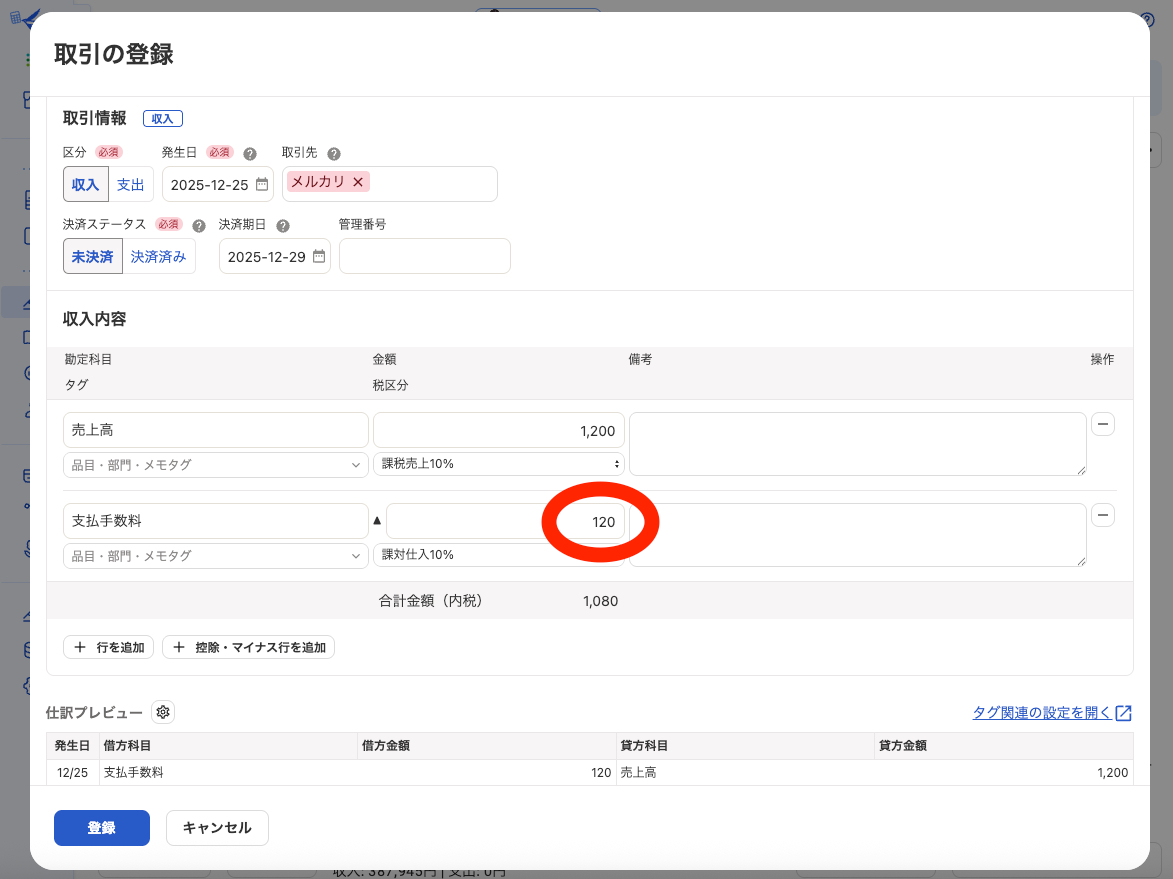Open calendar icon in 決済期日 field
This screenshot has width=1173, height=879.
pyautogui.click(x=319, y=256)
